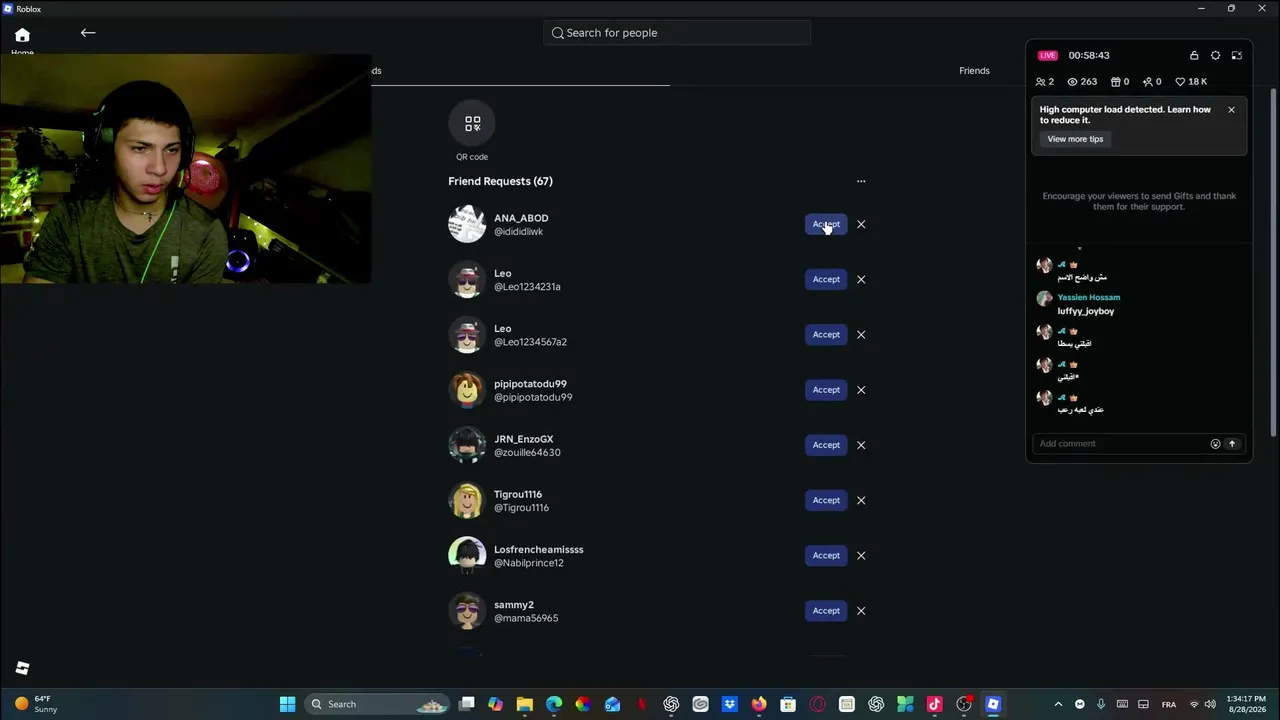This screenshot has height=720, width=1280.
Task: Accept Tigrou1116's friend request
Action: (x=826, y=500)
